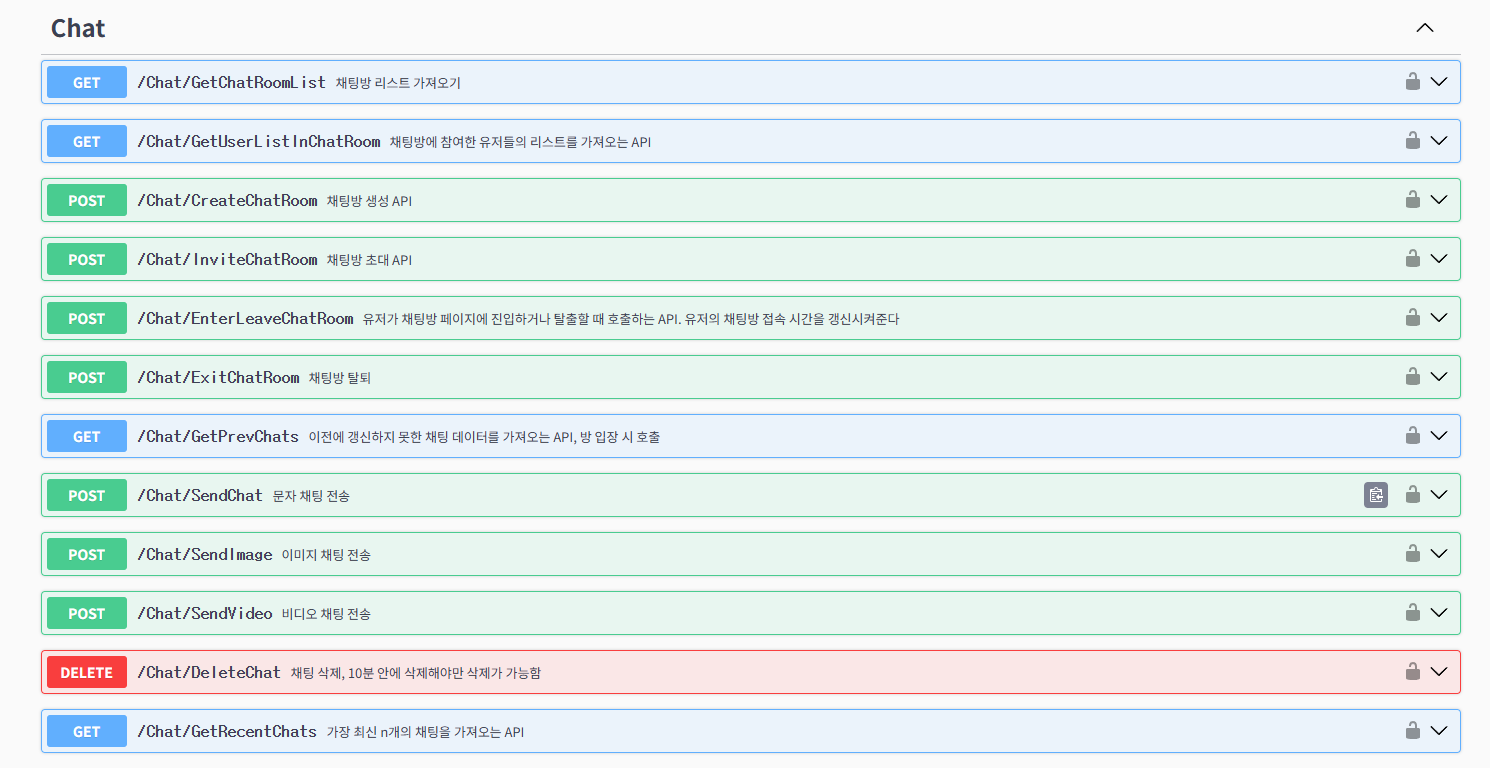The height and width of the screenshot is (768, 1490).
Task: Click GET badge of GetRecentChats
Action: [87, 731]
